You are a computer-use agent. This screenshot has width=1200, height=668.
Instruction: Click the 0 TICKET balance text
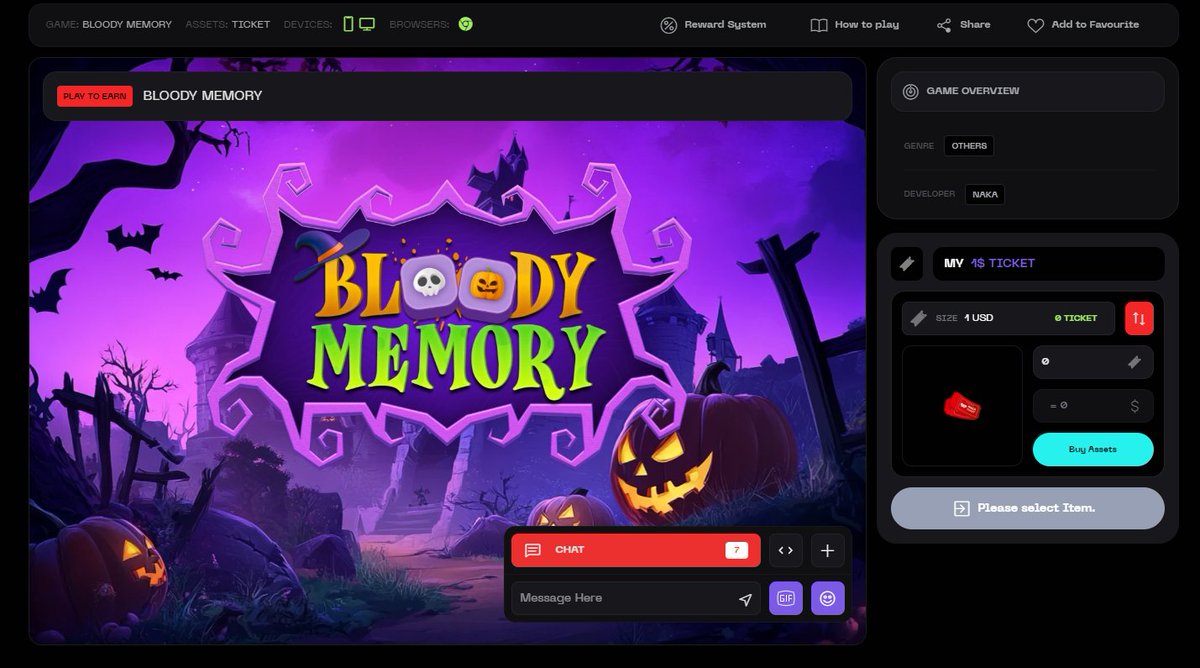coord(1076,318)
